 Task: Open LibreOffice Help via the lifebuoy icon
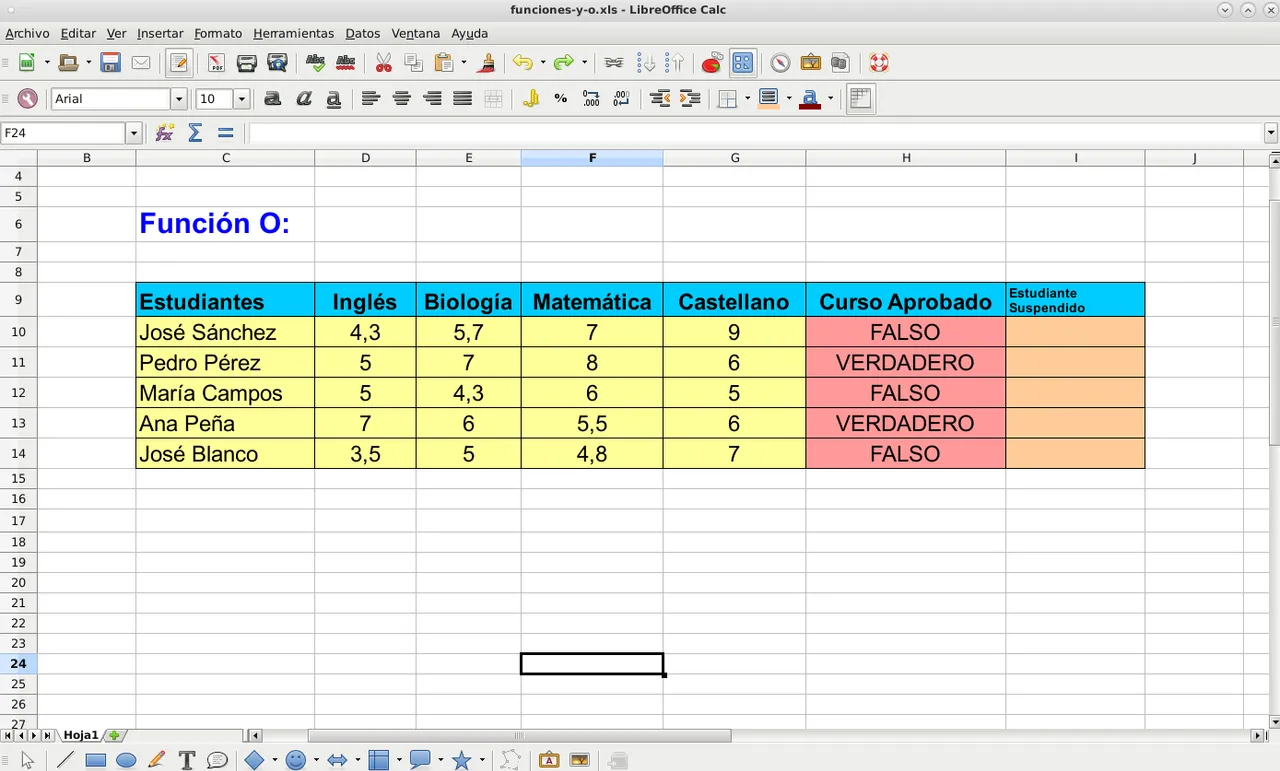pos(877,63)
